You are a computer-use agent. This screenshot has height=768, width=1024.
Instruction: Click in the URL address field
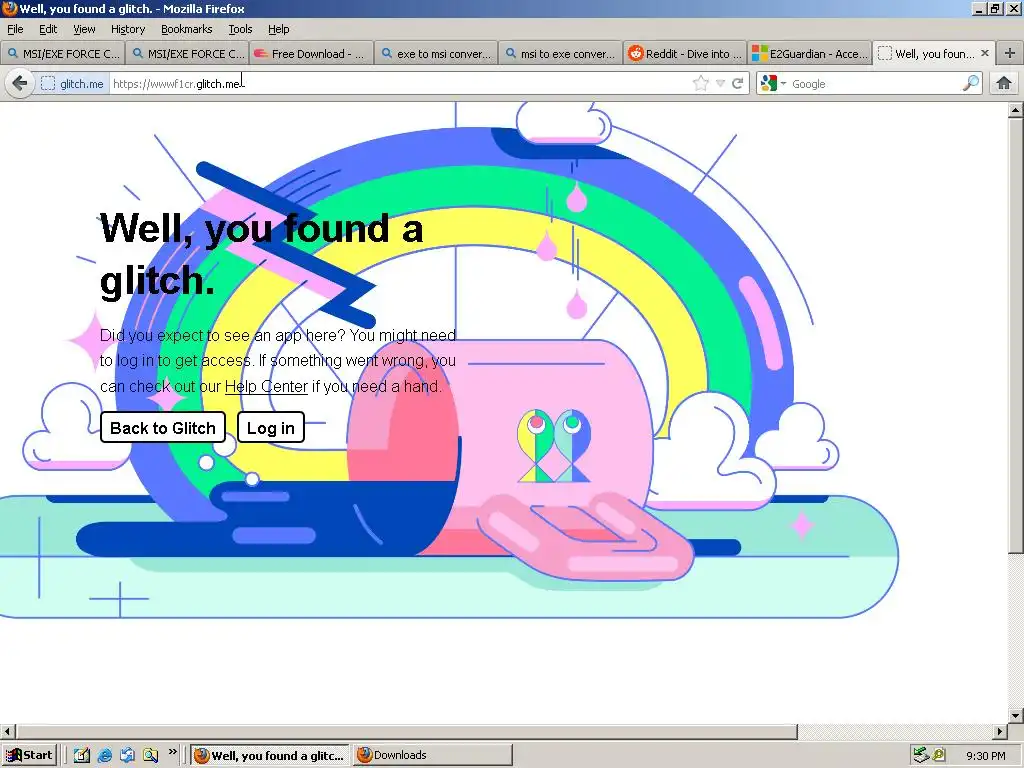coord(398,84)
